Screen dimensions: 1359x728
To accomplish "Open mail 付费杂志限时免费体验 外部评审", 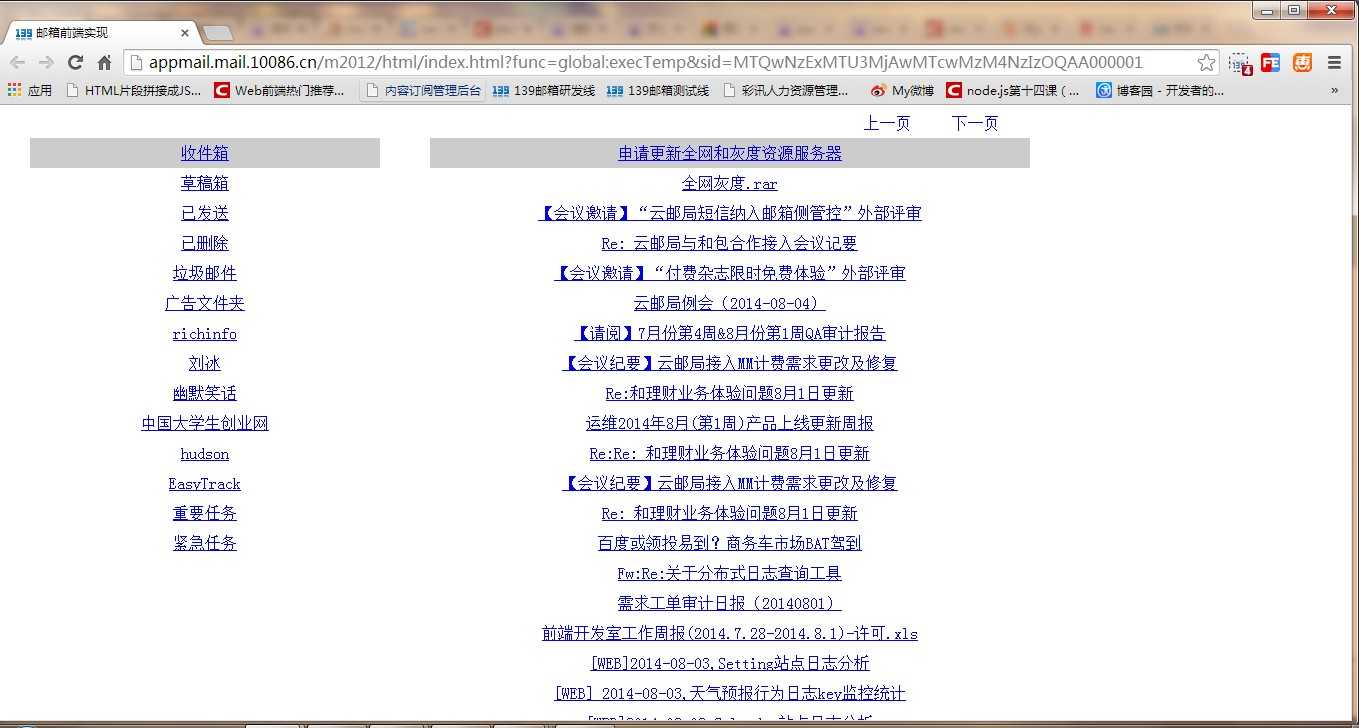I will point(730,273).
